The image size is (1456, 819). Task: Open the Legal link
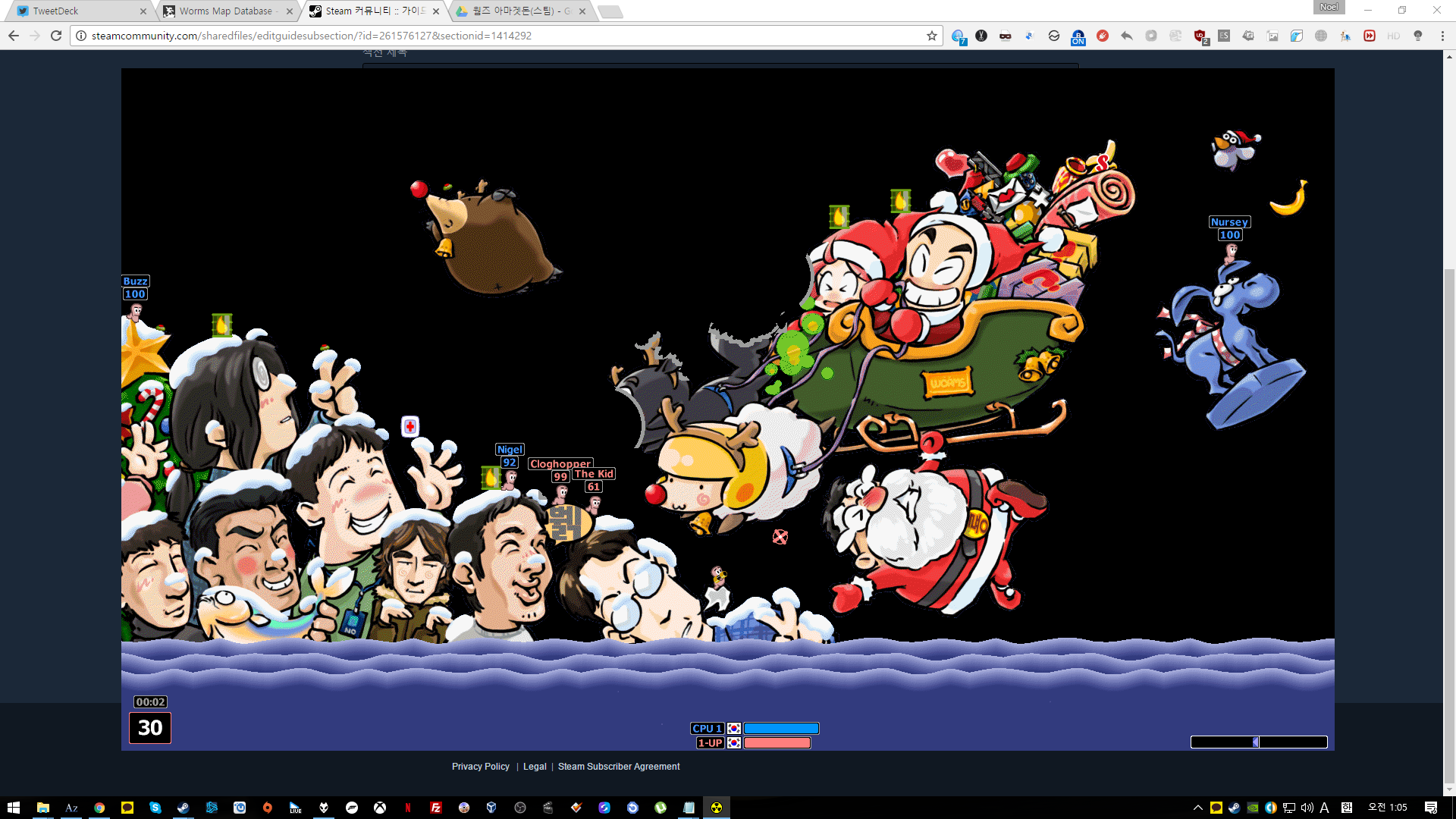point(535,767)
